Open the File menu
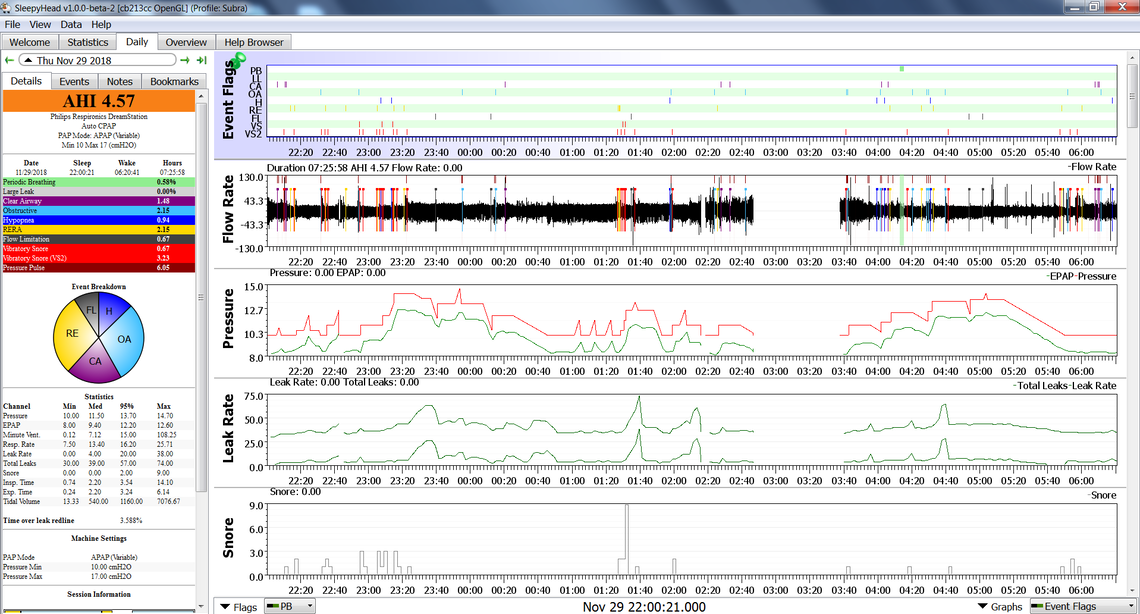 (12, 24)
